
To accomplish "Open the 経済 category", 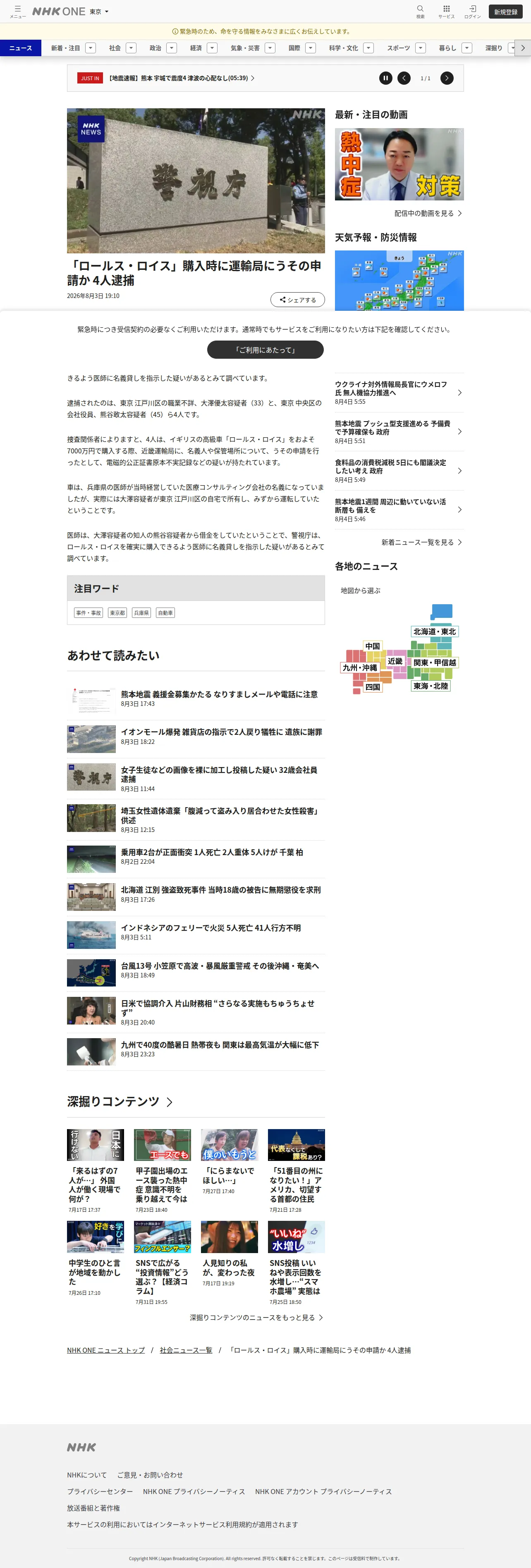I will [x=196, y=48].
